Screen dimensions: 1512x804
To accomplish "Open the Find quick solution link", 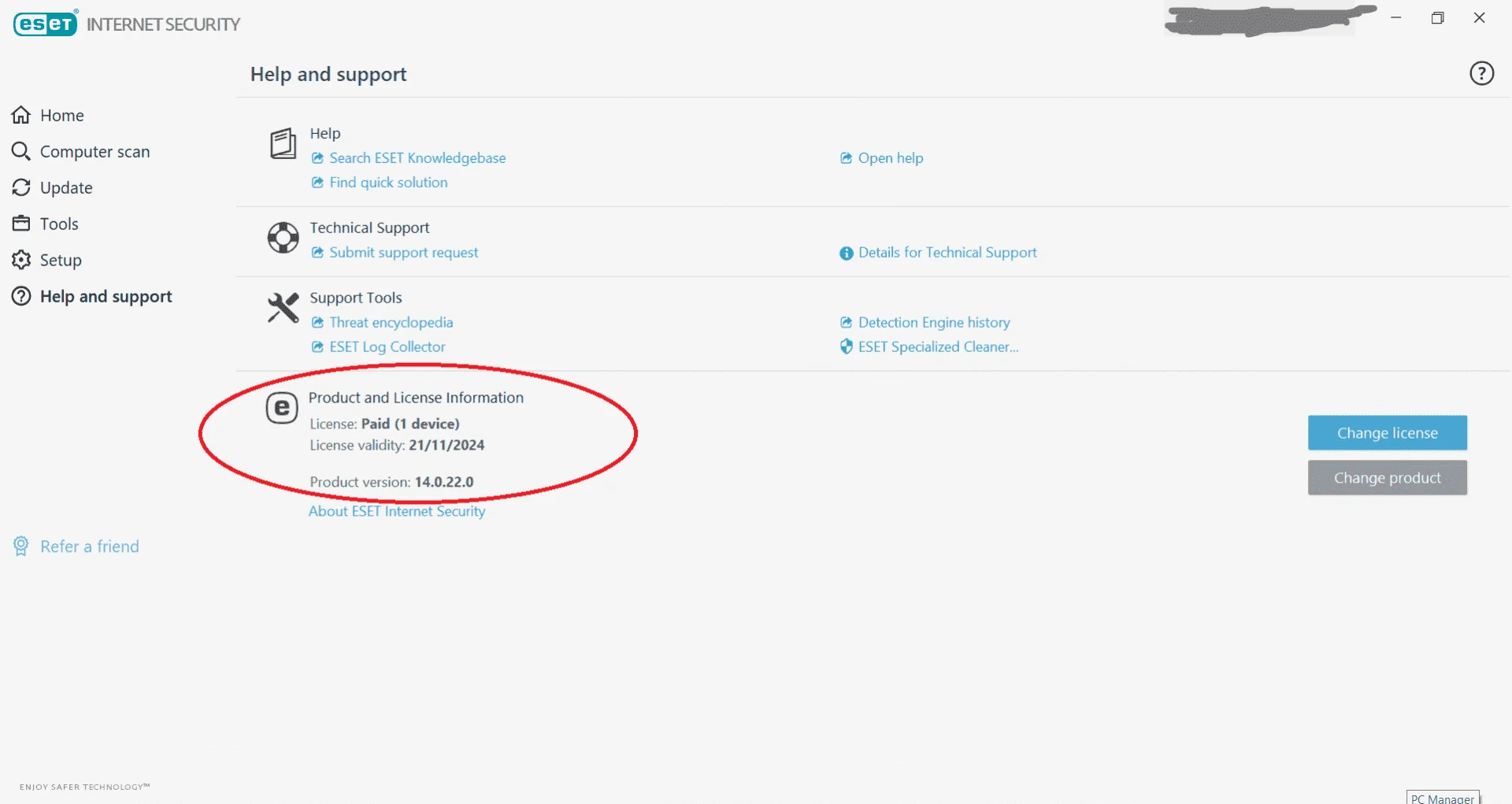I will [x=388, y=183].
